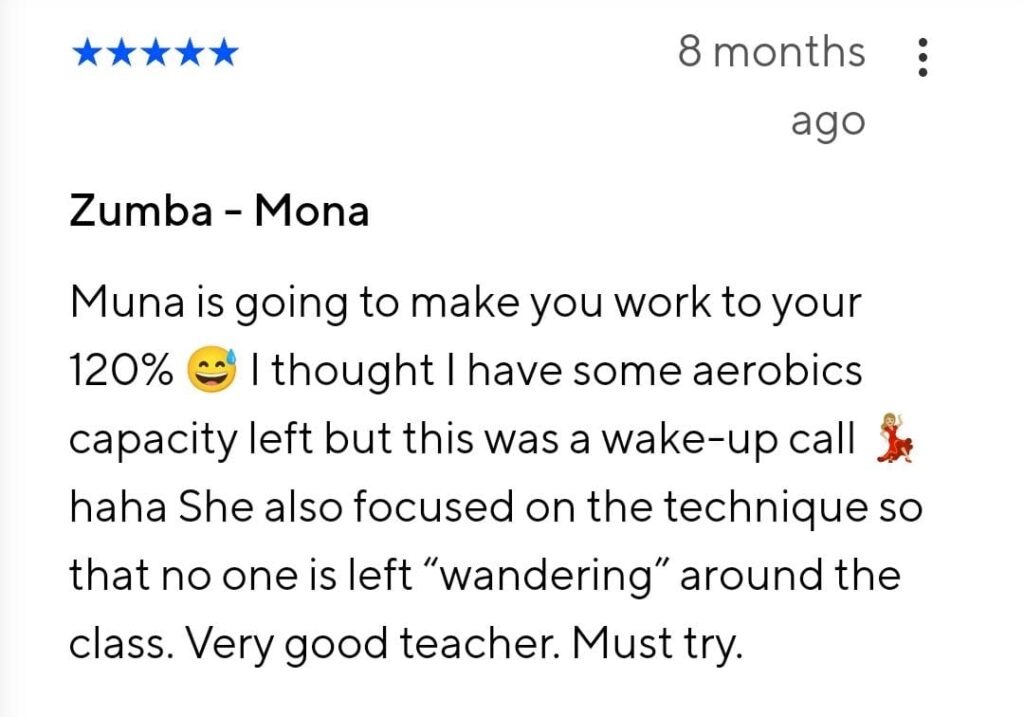Screen dimensions: 1024x717
Task: Click the fourth blue rating star
Action: 190,52
